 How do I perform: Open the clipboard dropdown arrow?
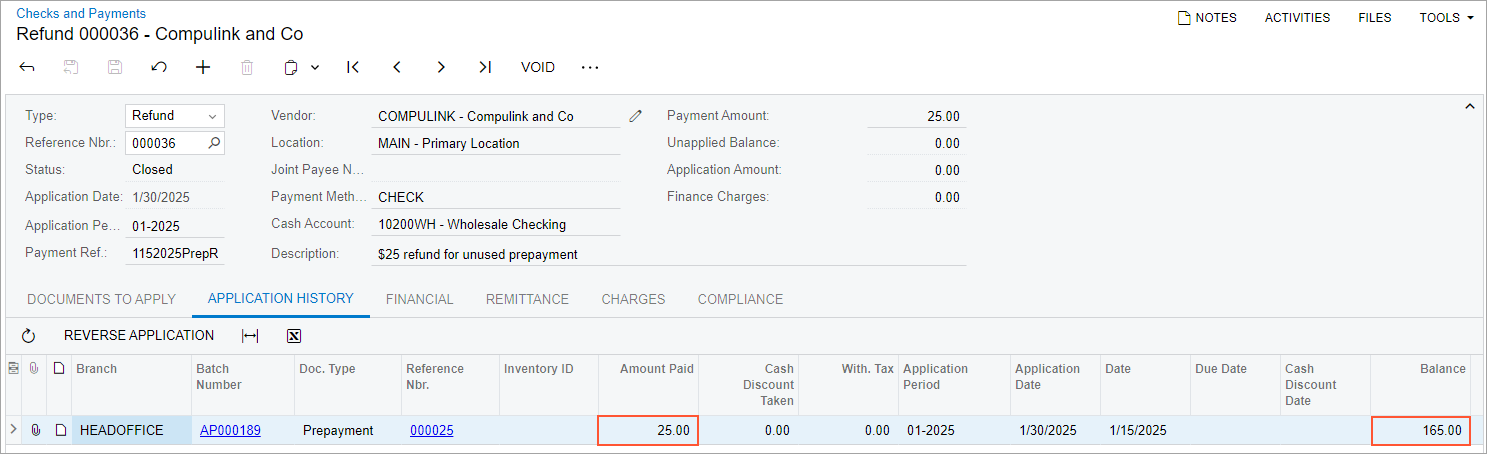(315, 68)
